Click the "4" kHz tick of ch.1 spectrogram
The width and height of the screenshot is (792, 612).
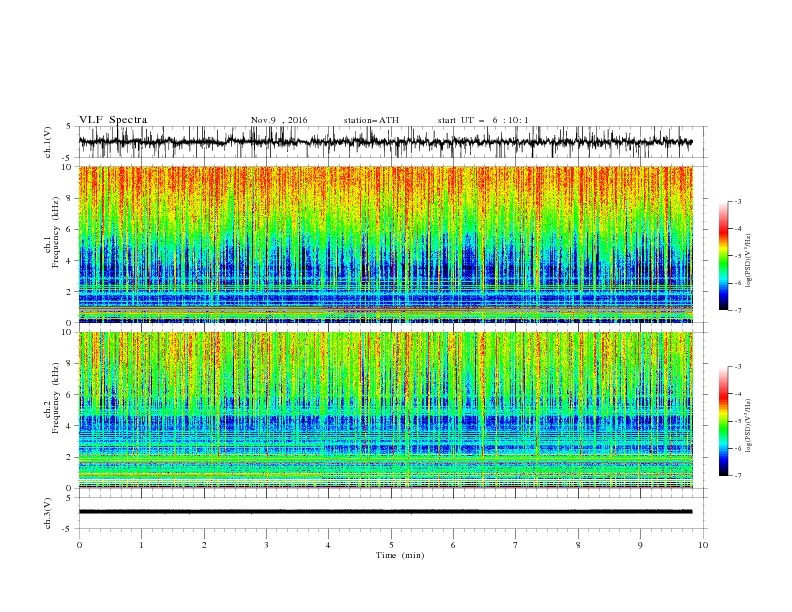pos(69,261)
